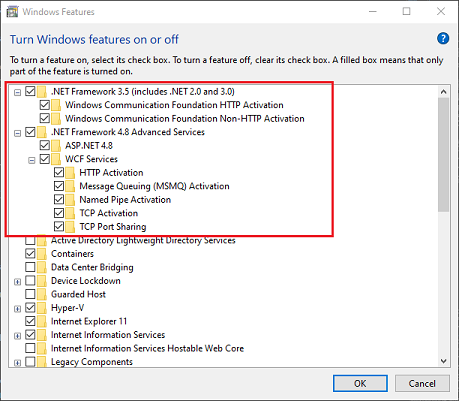Click folder icon beside WCF Services
The width and height of the screenshot is (459, 401).
[56, 159]
